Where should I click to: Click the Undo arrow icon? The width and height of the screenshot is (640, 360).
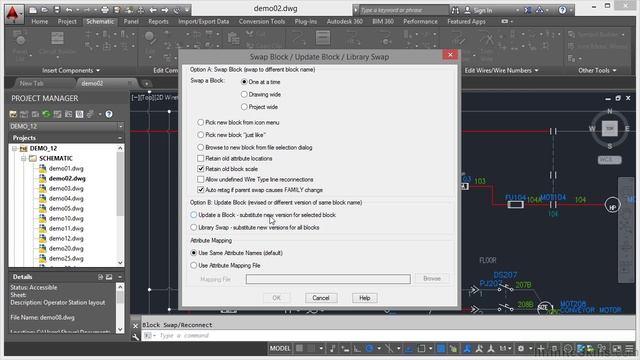click(69, 10)
